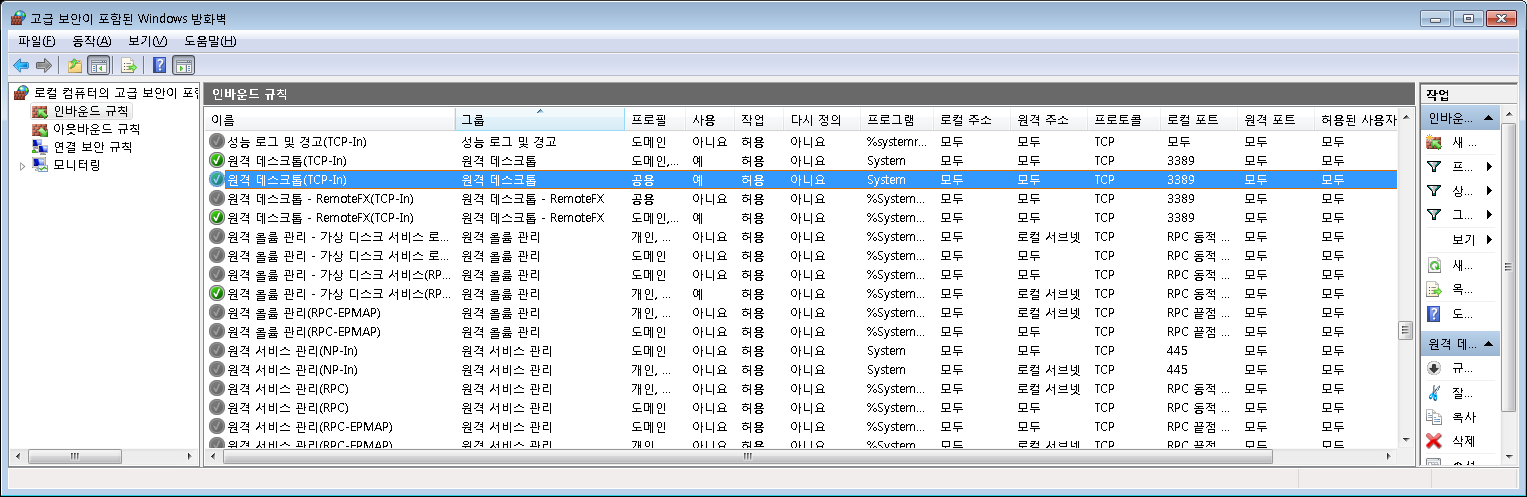Go up one level with the folder icon

pos(75,65)
